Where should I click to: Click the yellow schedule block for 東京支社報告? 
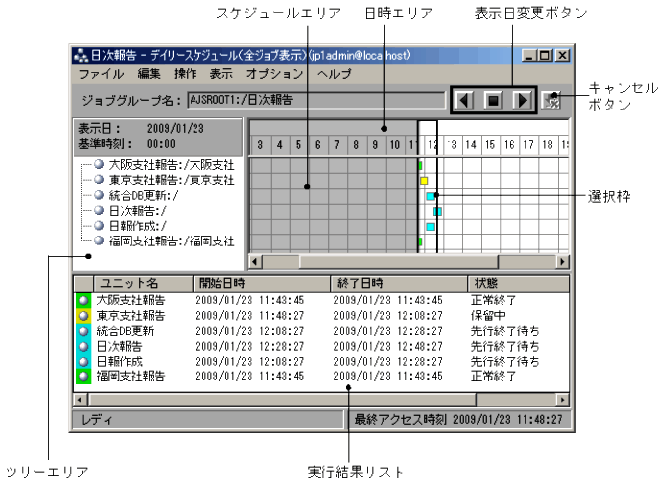pos(424,181)
